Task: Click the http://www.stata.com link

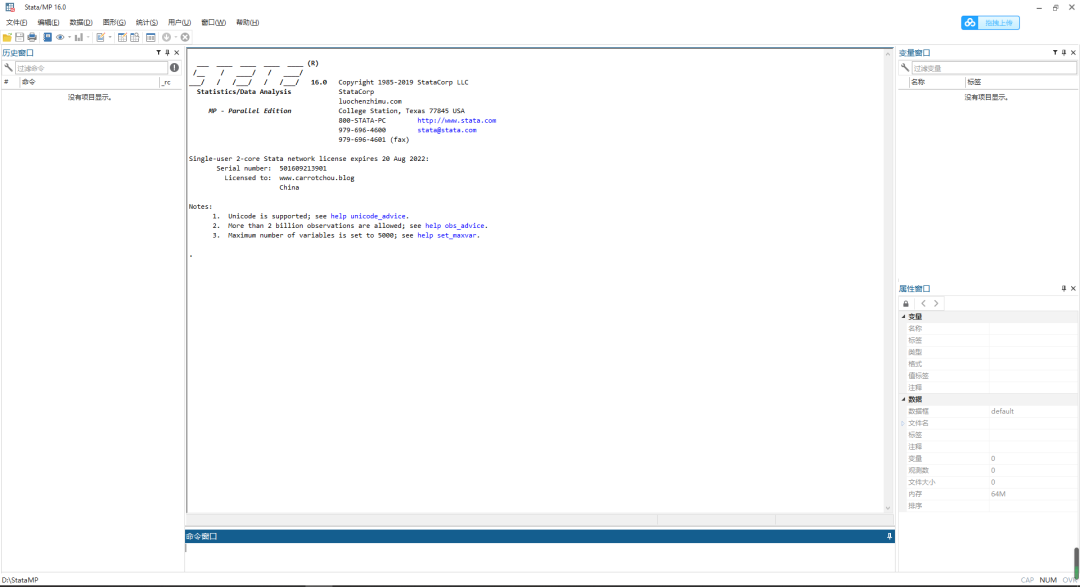Action: tap(457, 120)
